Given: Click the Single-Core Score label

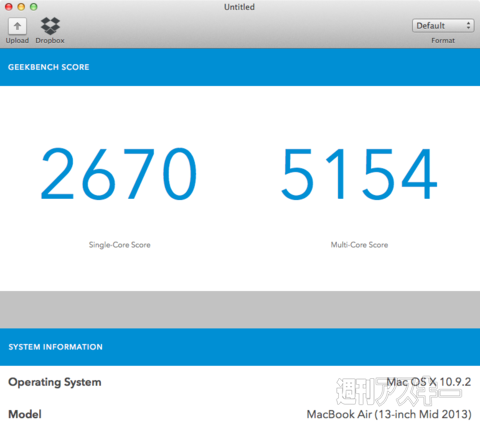Looking at the screenshot, I should [x=119, y=245].
